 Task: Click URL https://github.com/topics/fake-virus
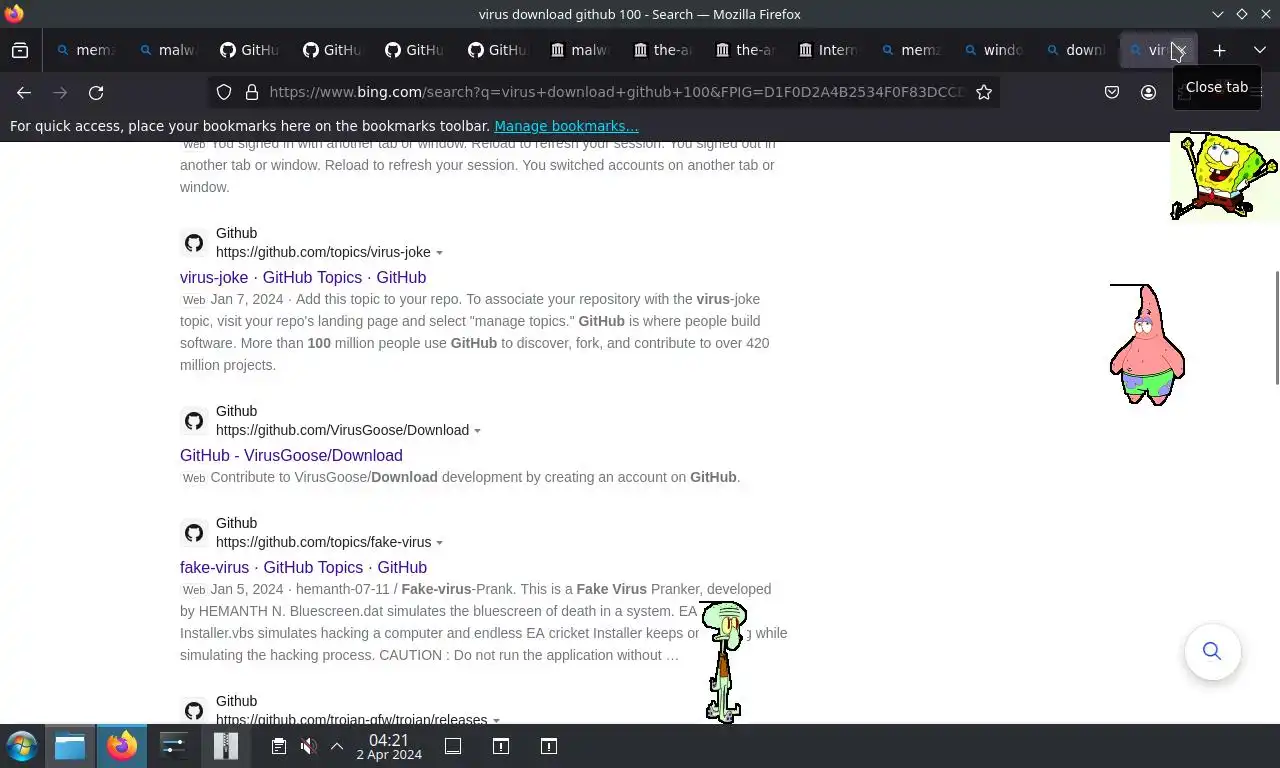323,542
